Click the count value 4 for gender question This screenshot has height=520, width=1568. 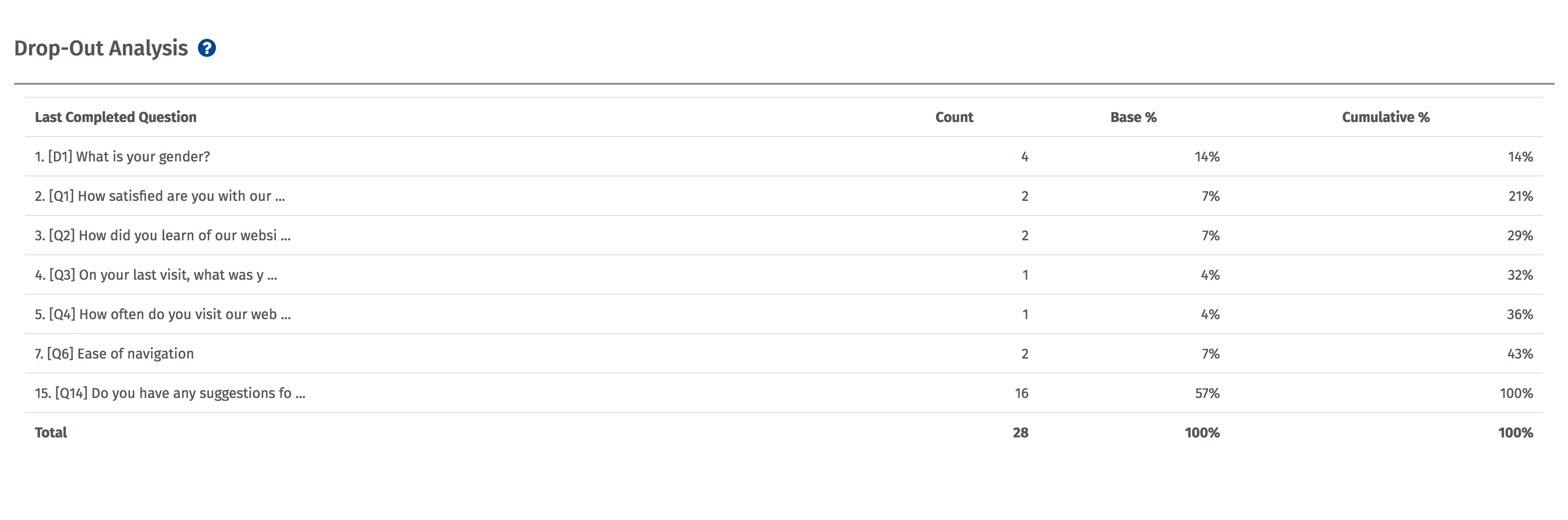(1024, 157)
